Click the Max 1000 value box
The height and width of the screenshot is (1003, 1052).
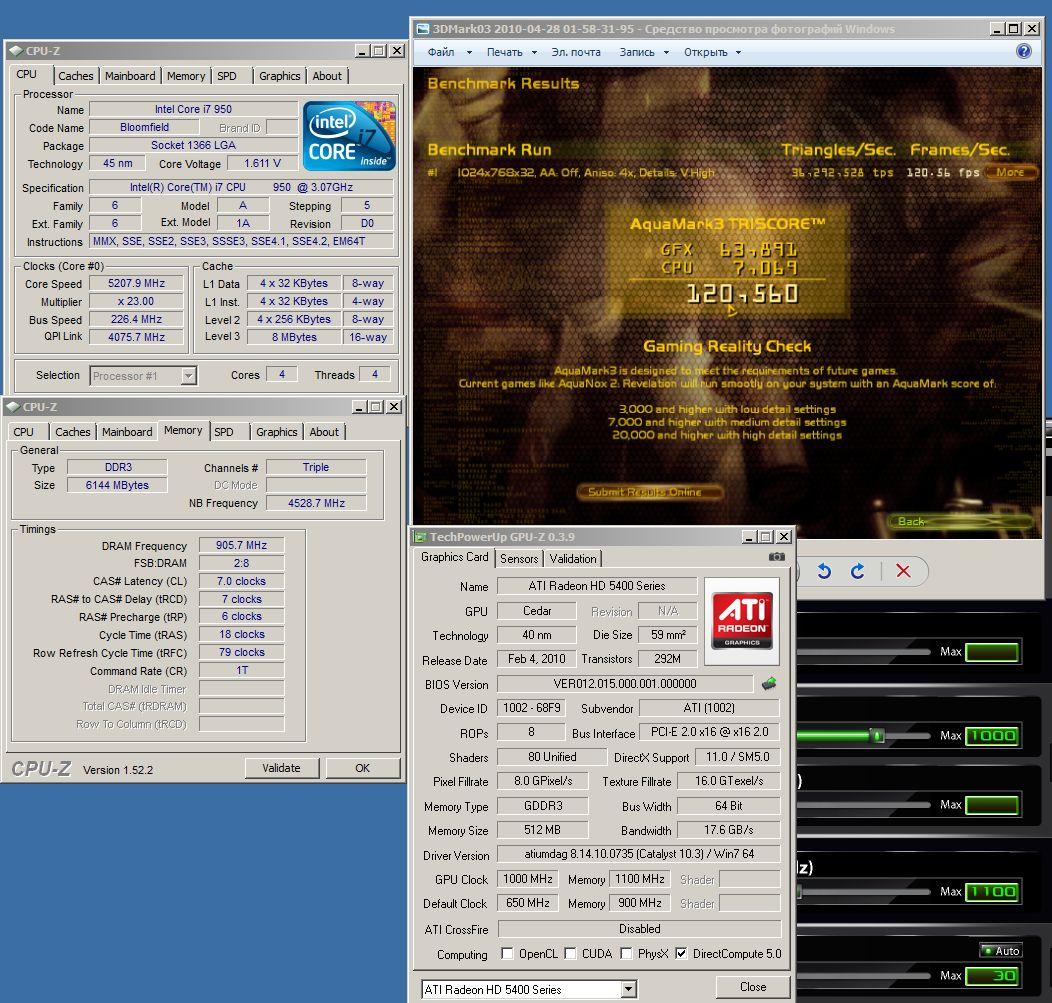(992, 736)
